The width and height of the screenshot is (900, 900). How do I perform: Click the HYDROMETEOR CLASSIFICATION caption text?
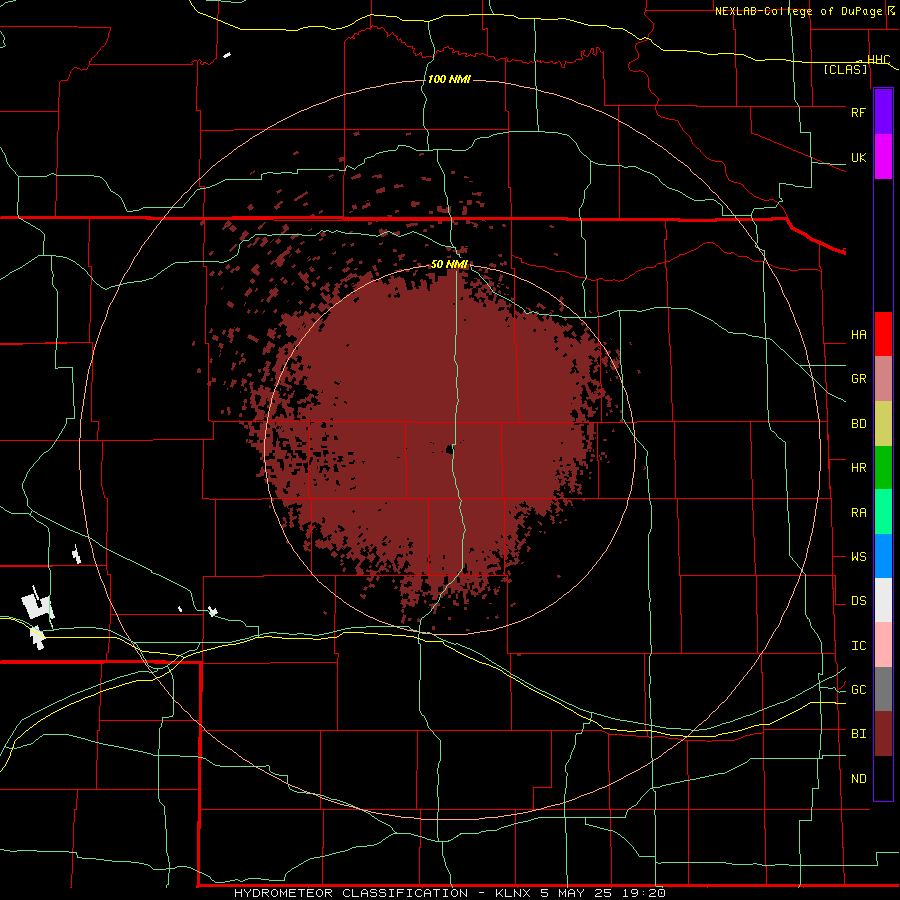(351, 893)
